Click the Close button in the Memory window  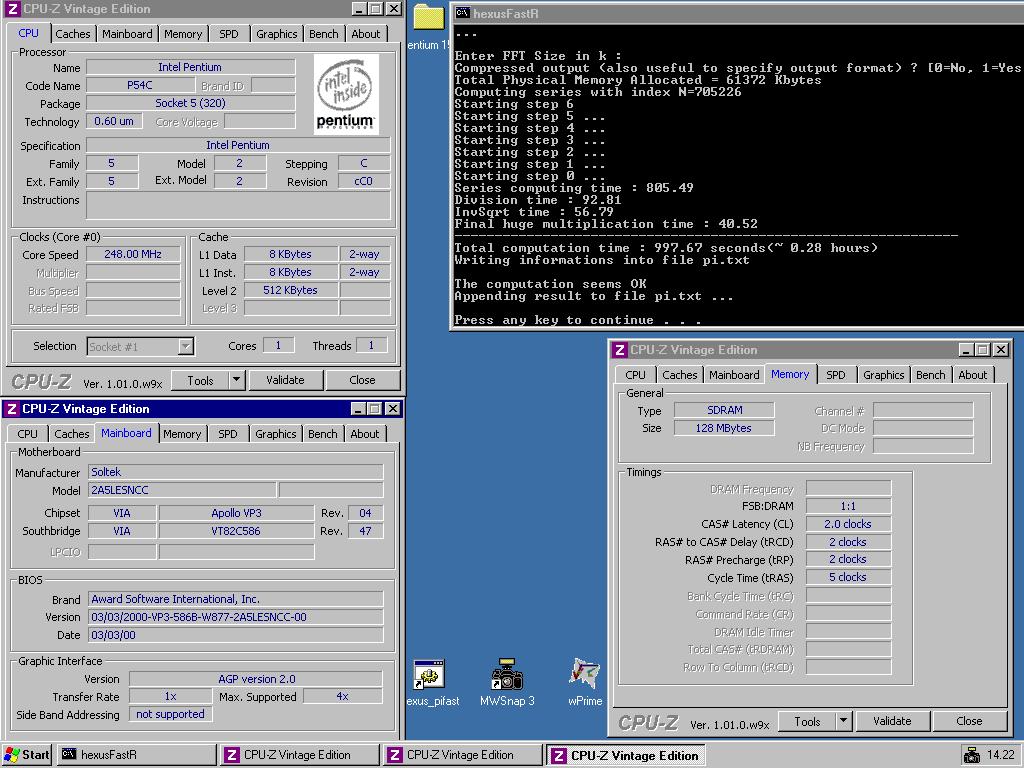(969, 721)
